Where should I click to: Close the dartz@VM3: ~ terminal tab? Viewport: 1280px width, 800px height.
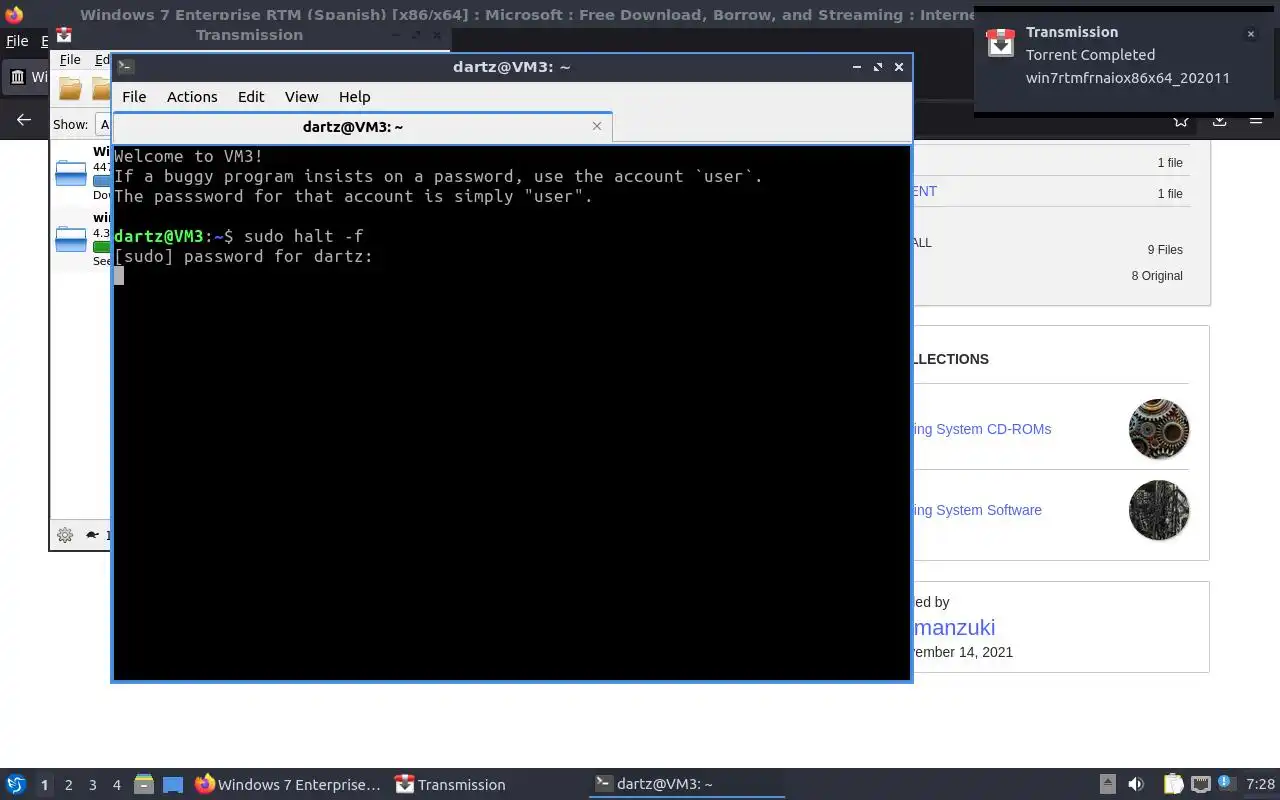597,126
